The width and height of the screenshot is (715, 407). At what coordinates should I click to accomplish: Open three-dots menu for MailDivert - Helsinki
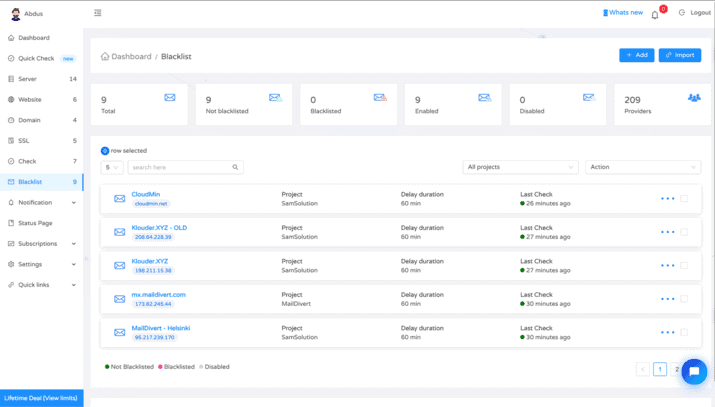667,333
